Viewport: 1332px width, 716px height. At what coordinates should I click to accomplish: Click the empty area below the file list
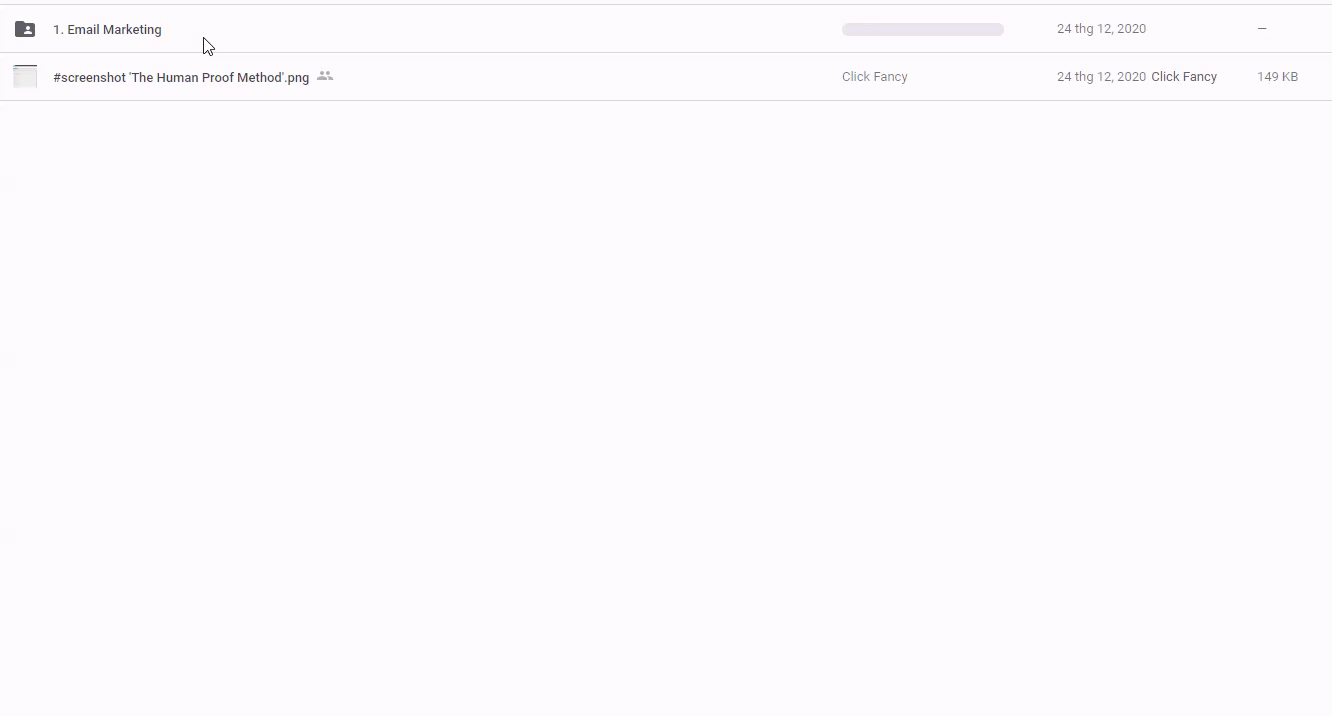click(x=666, y=400)
